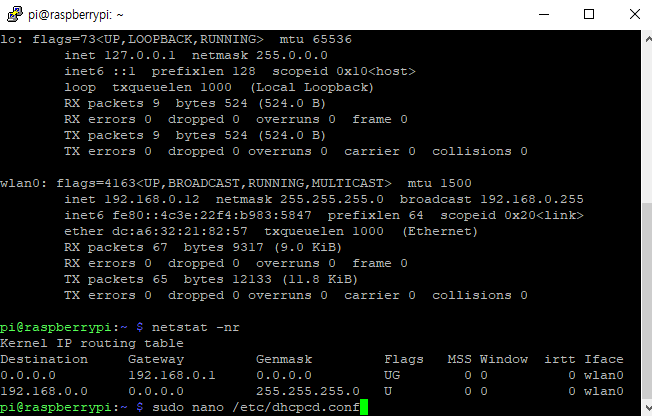Image resolution: width=652 pixels, height=416 pixels.
Task: Click the (Ethernet) text
Action: pos(440,231)
